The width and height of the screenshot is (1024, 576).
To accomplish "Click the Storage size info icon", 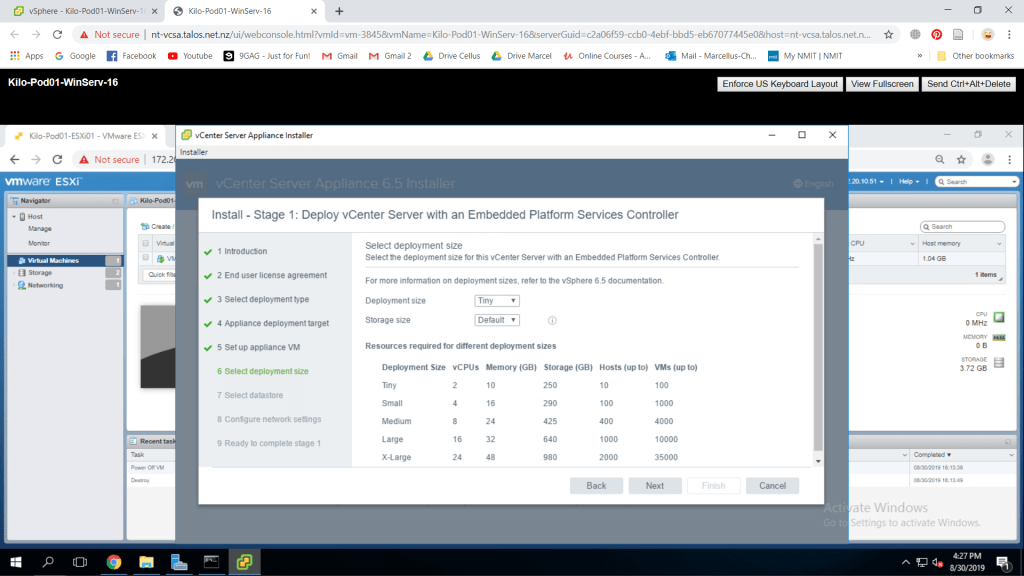I will (552, 320).
